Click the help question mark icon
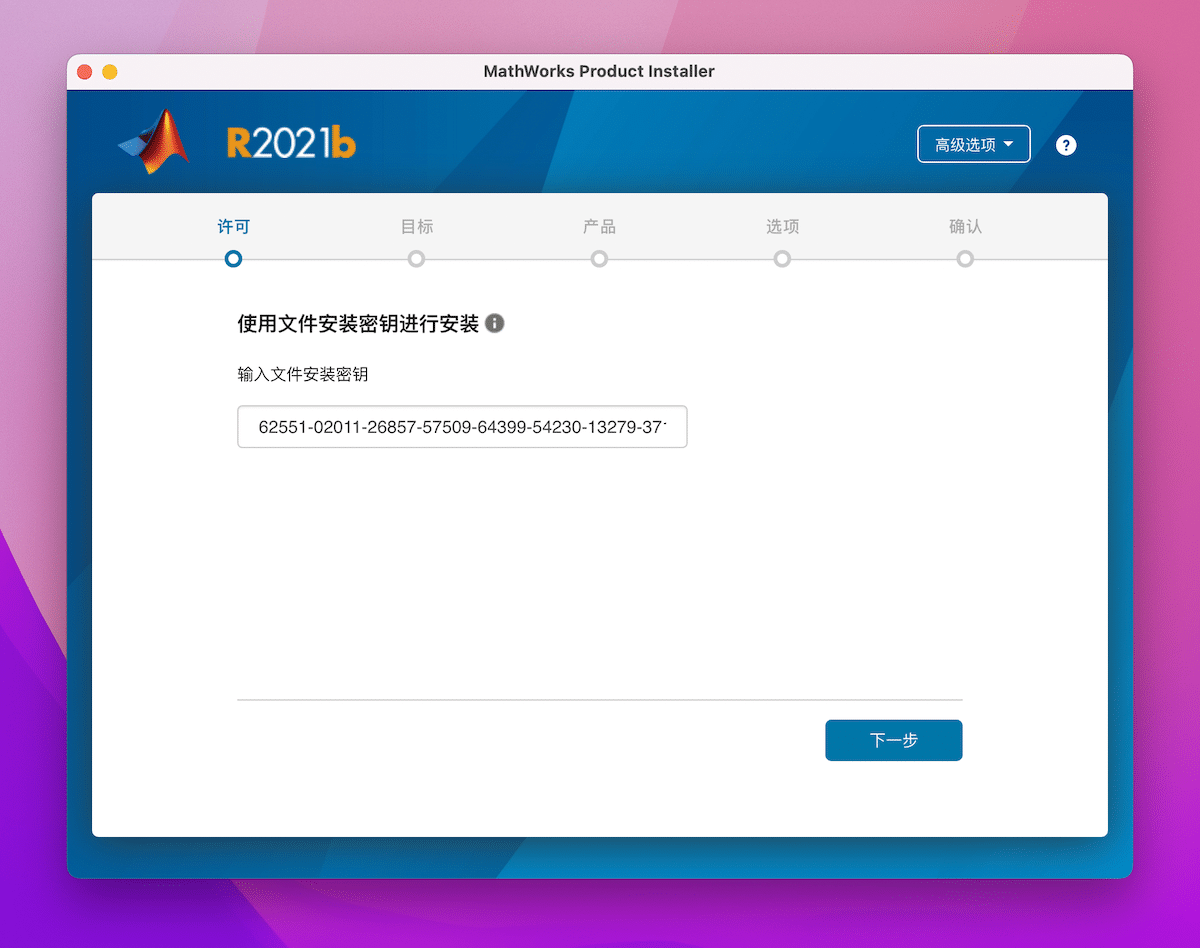 [1066, 145]
